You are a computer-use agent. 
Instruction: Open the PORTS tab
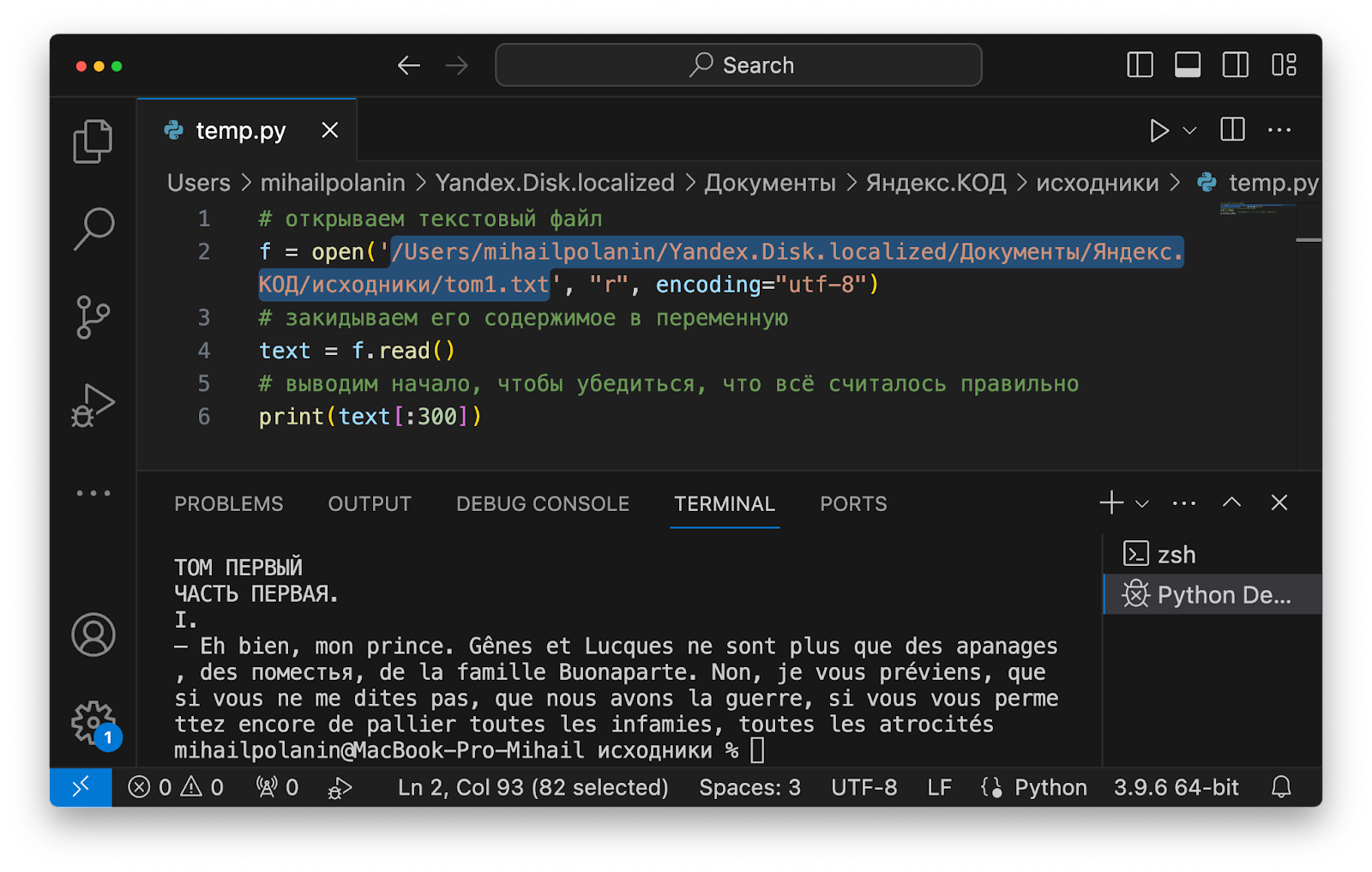pyautogui.click(x=853, y=504)
